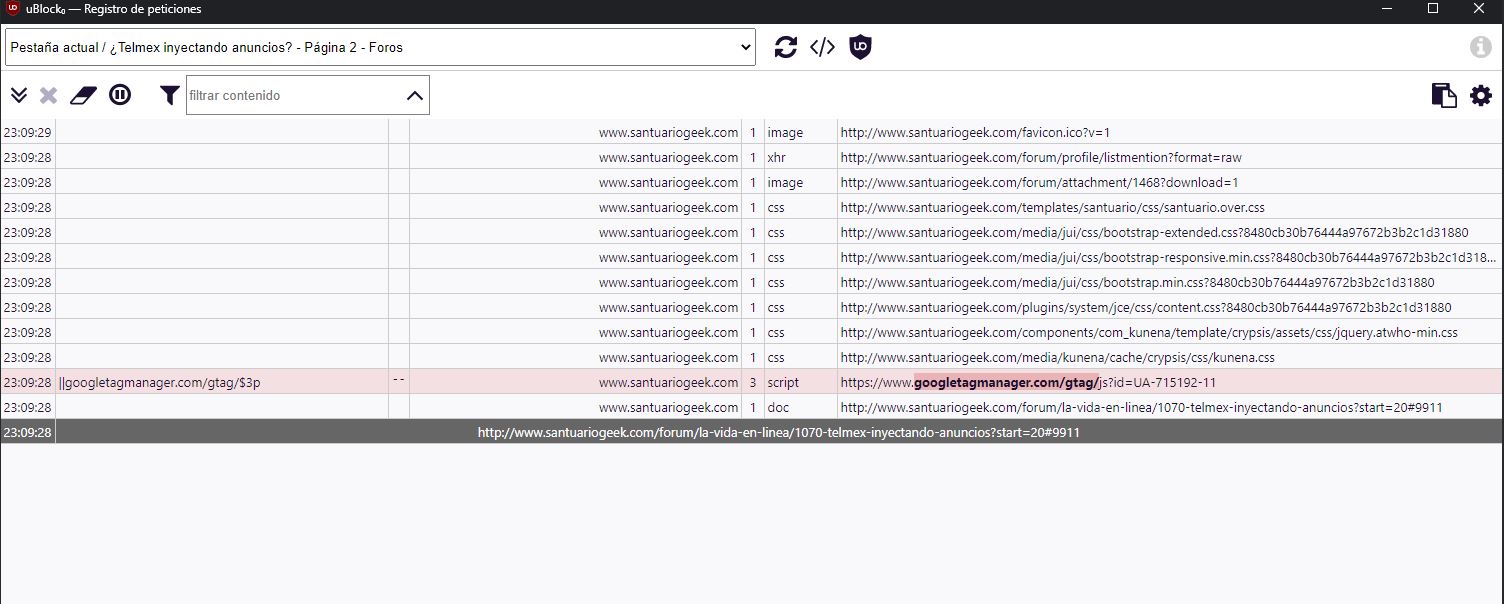Maximize the uBlock logger window
Screen dimensions: 1504x604
click(1432, 9)
